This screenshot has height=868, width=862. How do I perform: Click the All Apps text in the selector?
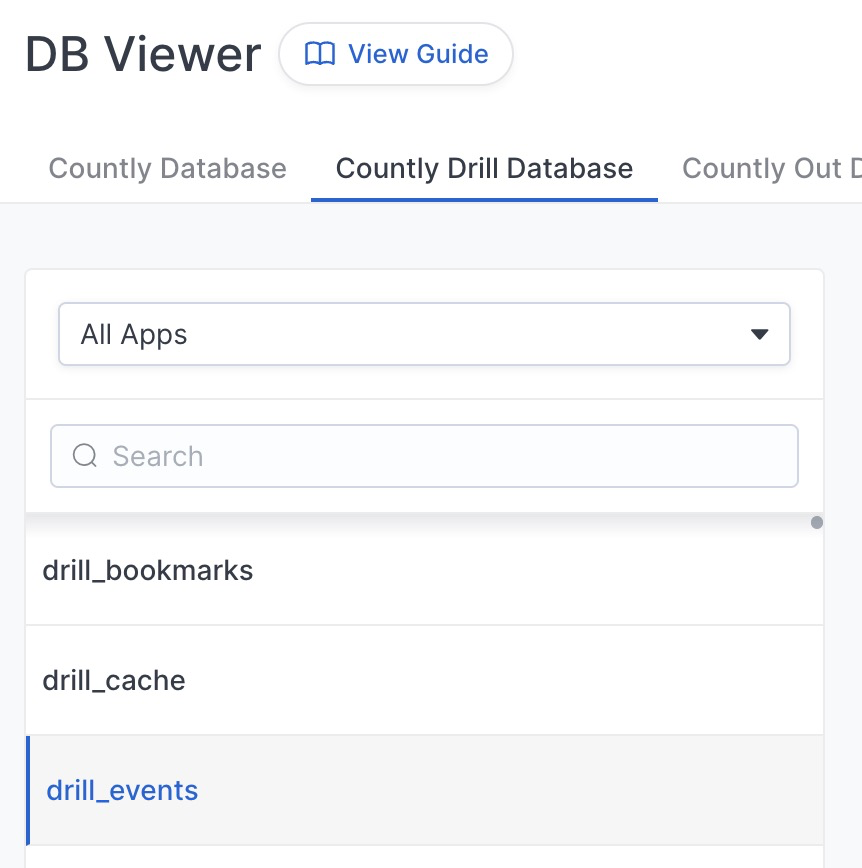[x=134, y=334]
